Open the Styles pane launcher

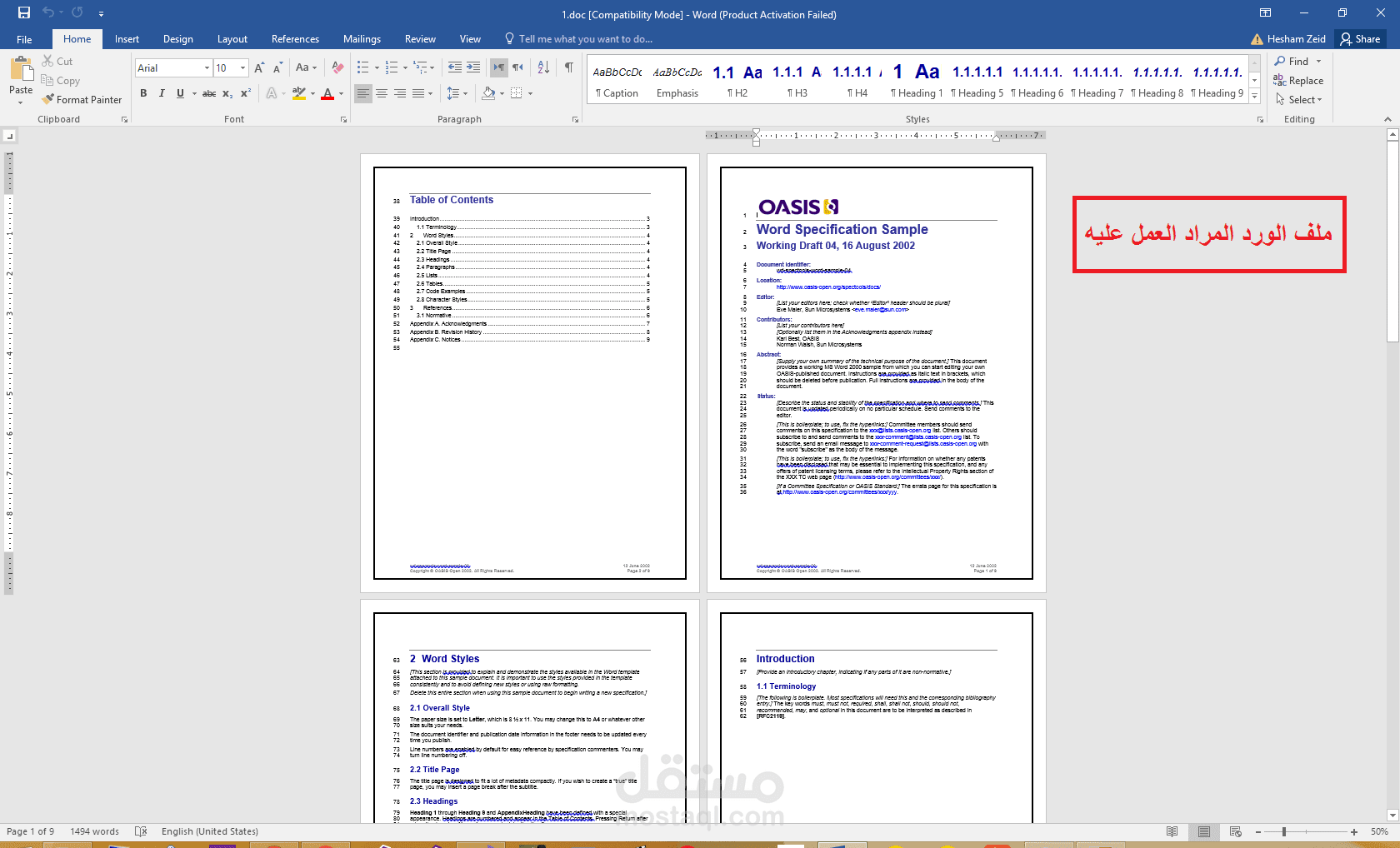[x=1260, y=120]
